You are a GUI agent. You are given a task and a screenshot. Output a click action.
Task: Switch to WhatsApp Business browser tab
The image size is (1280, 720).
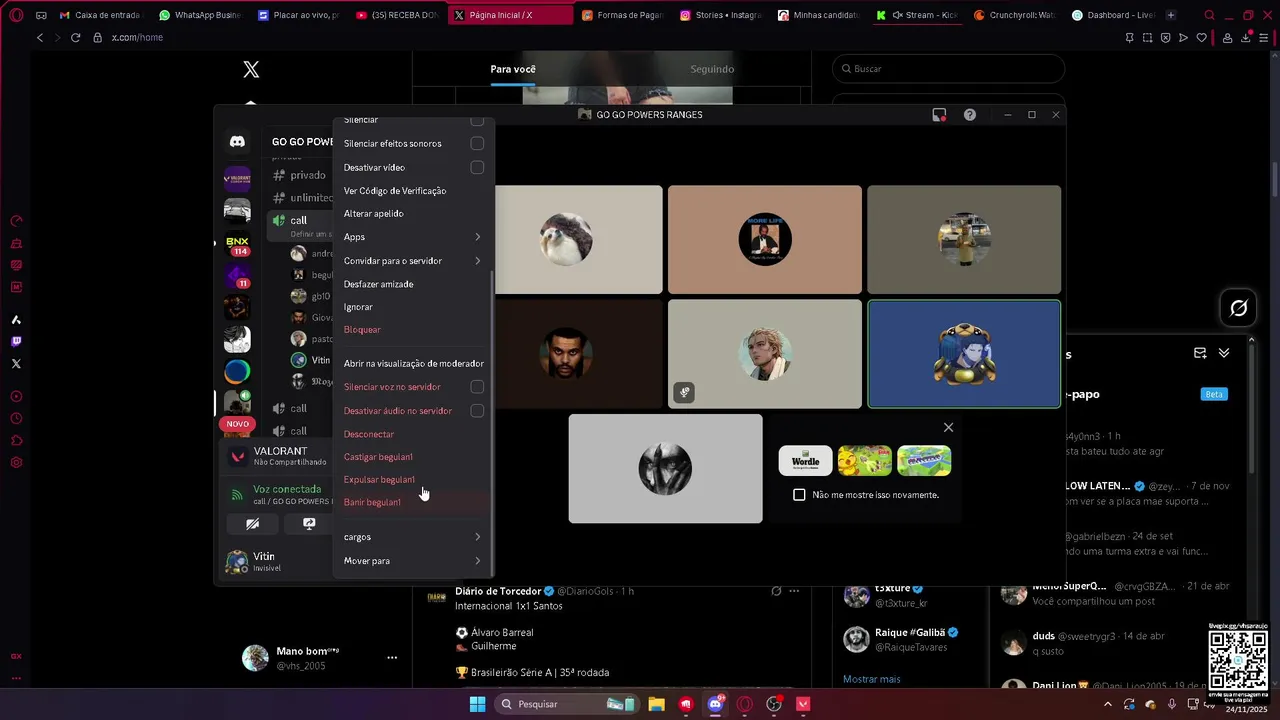198,15
